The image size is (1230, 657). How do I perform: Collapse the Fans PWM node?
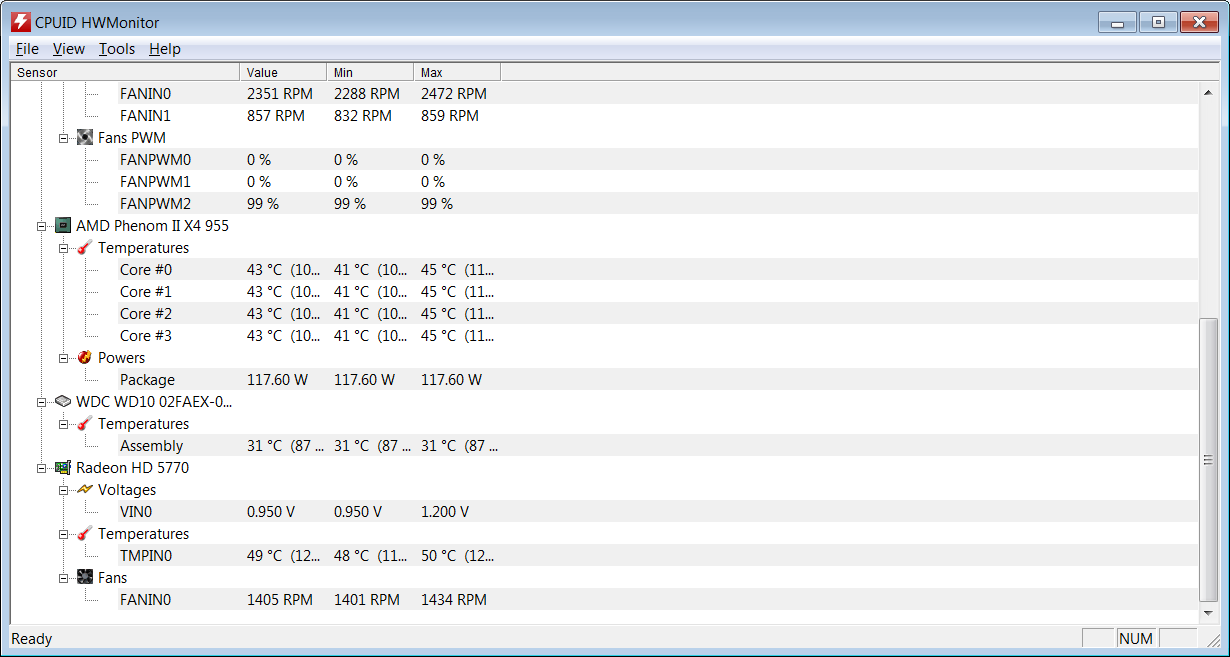point(63,138)
